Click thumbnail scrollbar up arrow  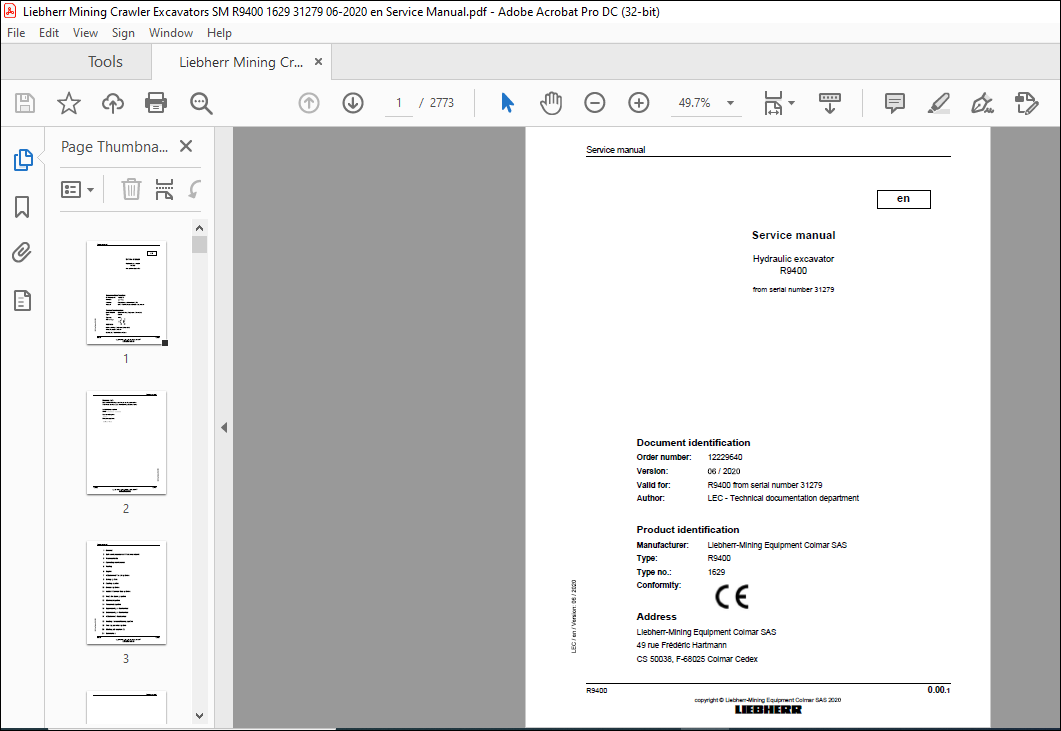coord(199,228)
